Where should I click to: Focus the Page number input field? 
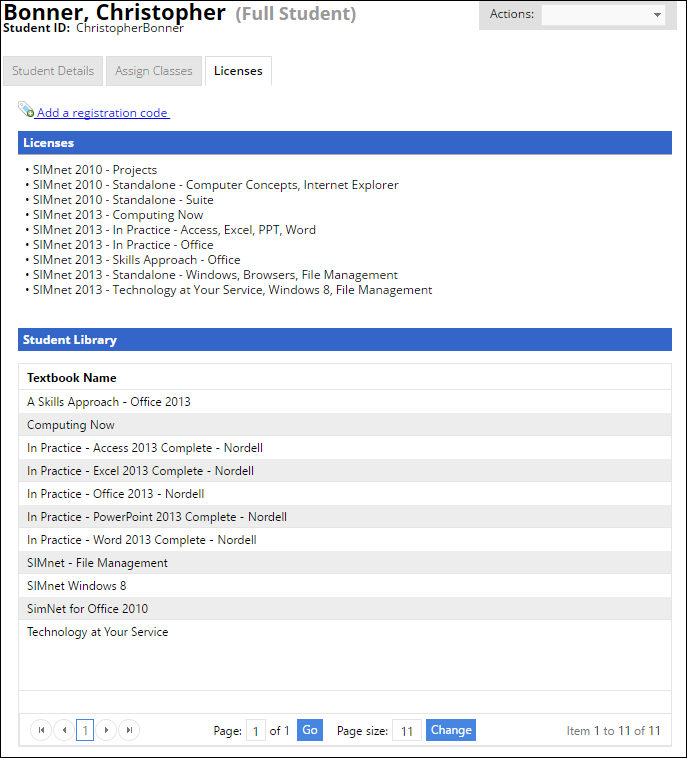(x=256, y=730)
